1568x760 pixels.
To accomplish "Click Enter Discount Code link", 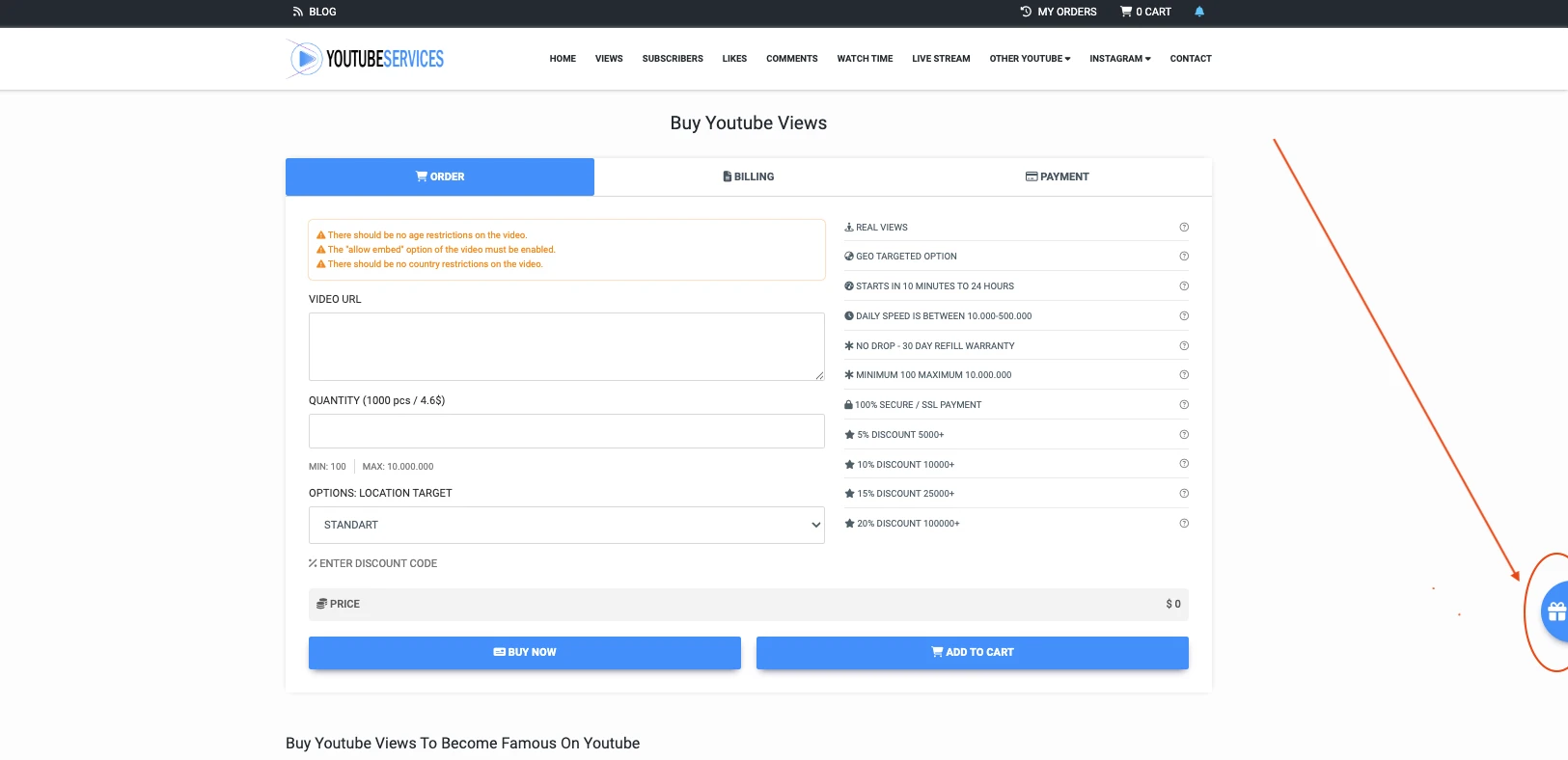I will 373,563.
